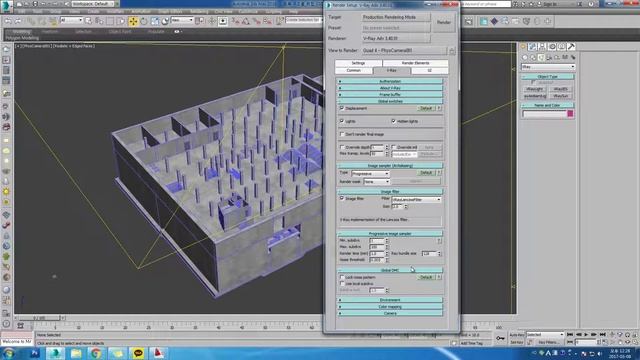This screenshot has height=360, width=640.
Task: Open the Motion tab in command panel
Action: tap(552, 47)
